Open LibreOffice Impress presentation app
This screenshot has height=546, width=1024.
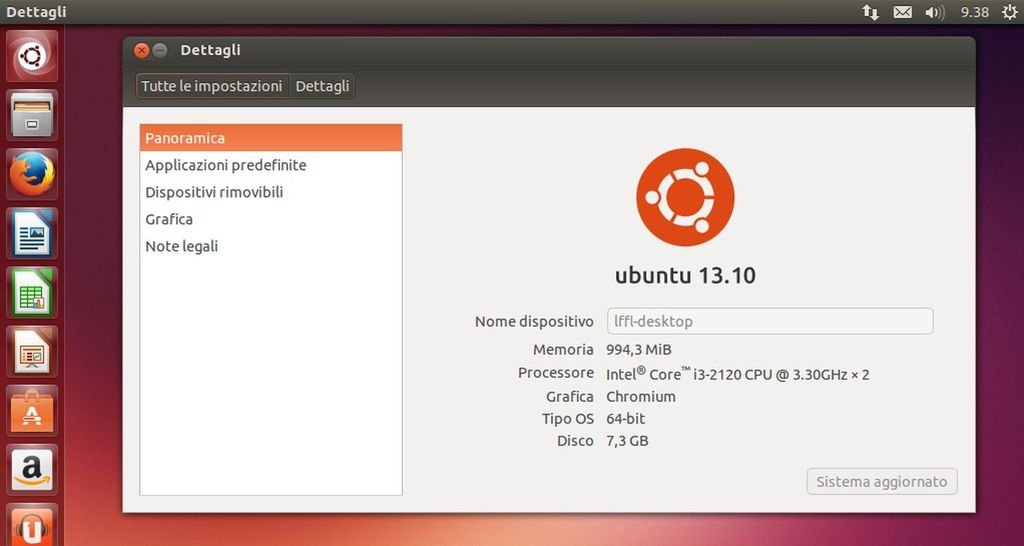point(33,351)
